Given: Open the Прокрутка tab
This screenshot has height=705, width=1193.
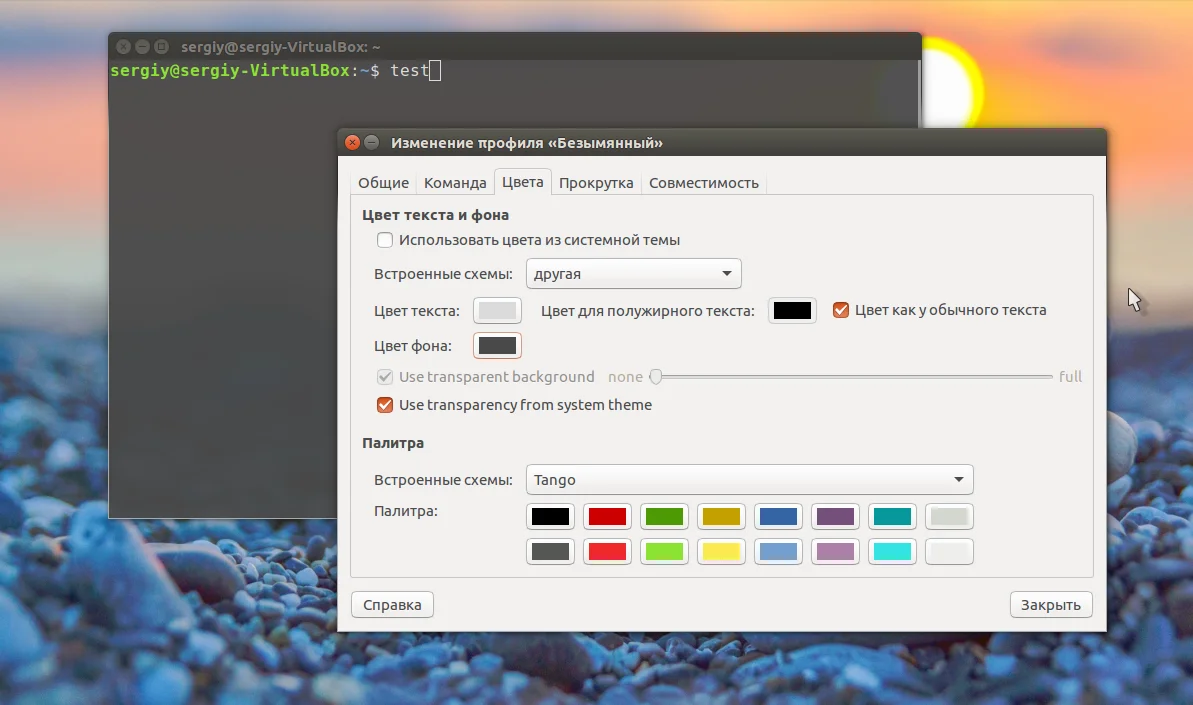Looking at the screenshot, I should 596,183.
